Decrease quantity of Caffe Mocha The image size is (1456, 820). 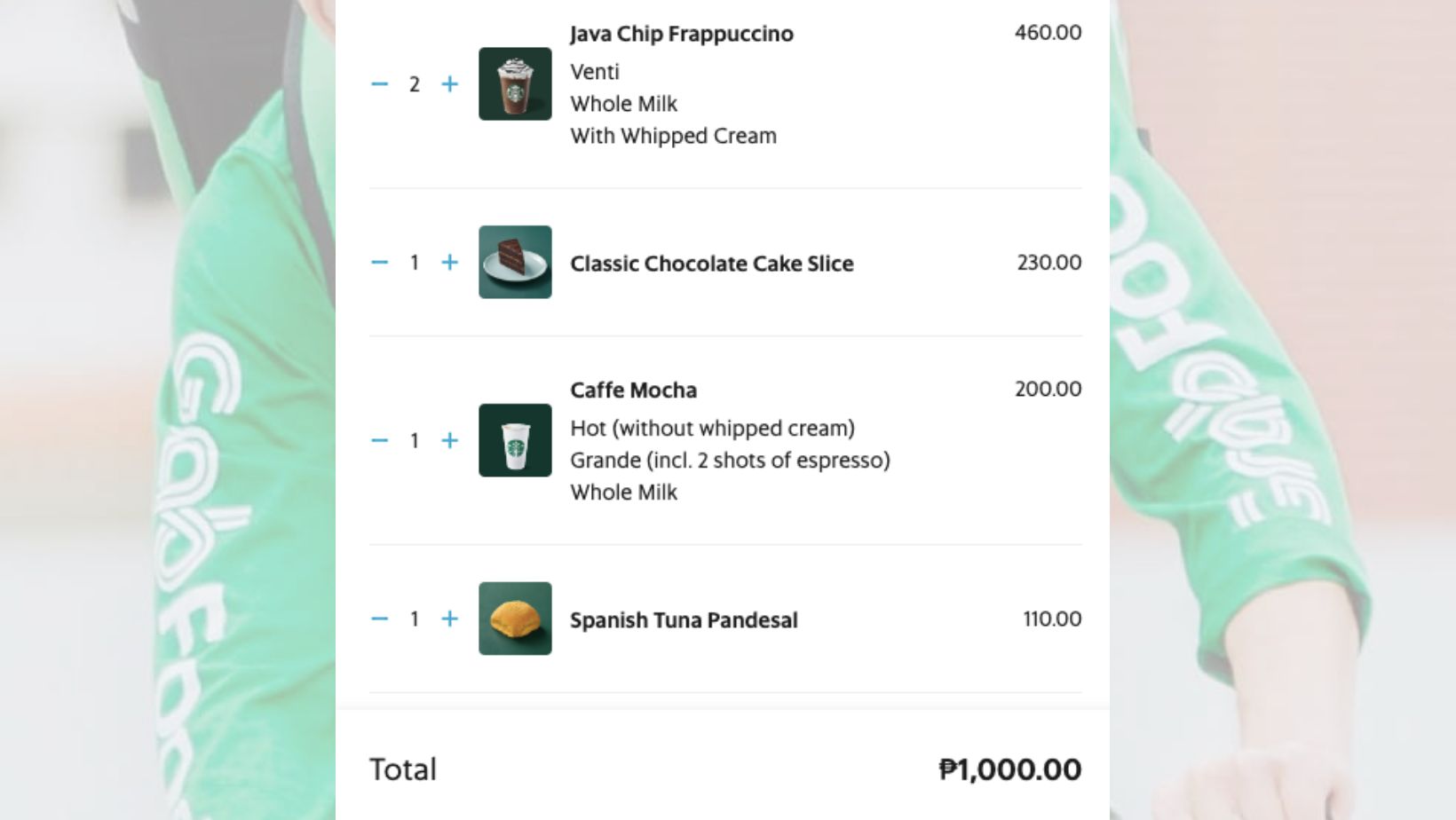point(380,440)
